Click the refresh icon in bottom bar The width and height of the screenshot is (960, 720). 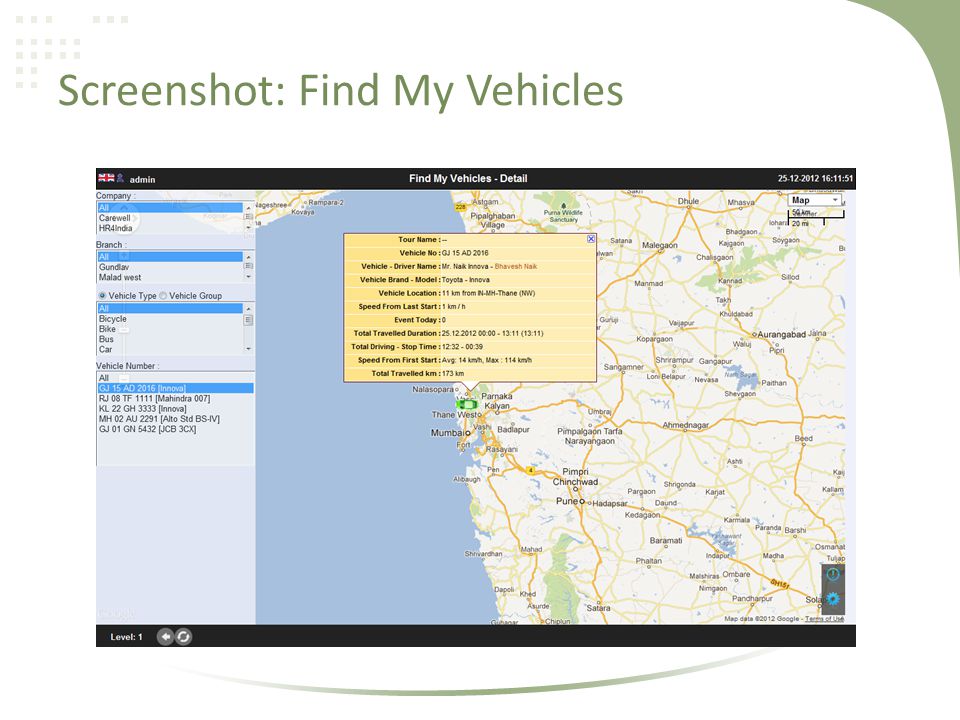coord(184,637)
